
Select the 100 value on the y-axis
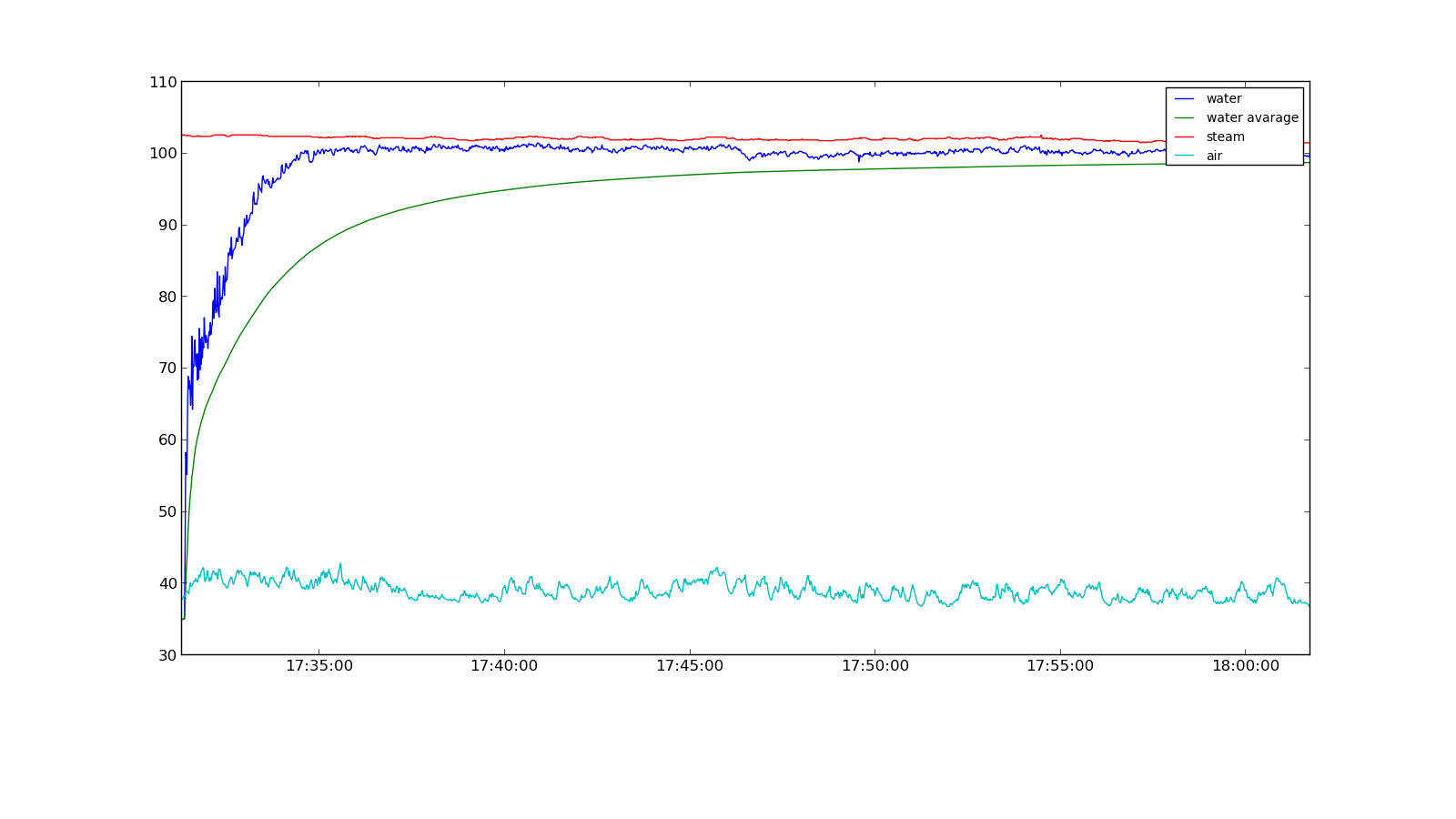tap(163, 154)
